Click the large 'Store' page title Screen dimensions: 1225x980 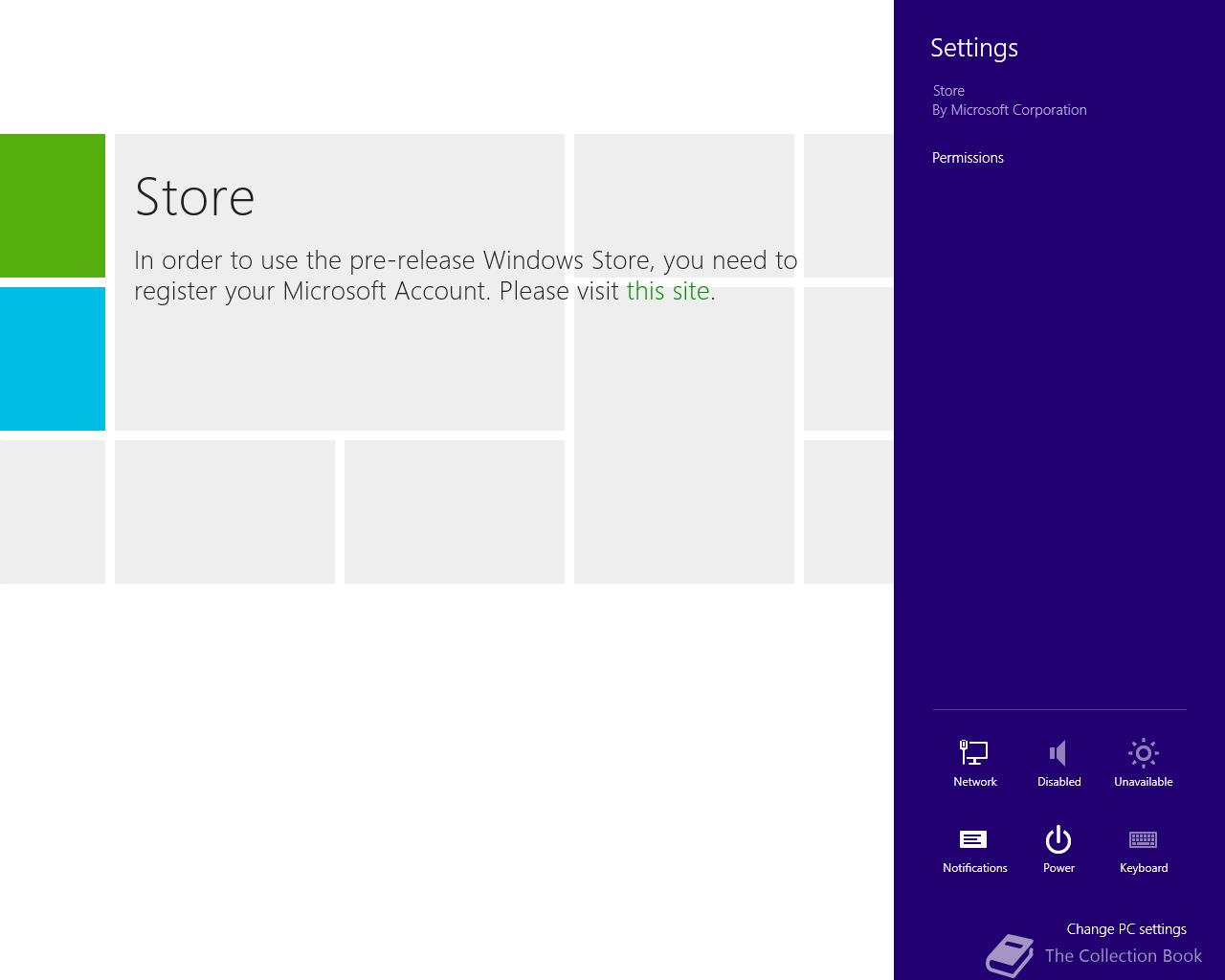(195, 197)
